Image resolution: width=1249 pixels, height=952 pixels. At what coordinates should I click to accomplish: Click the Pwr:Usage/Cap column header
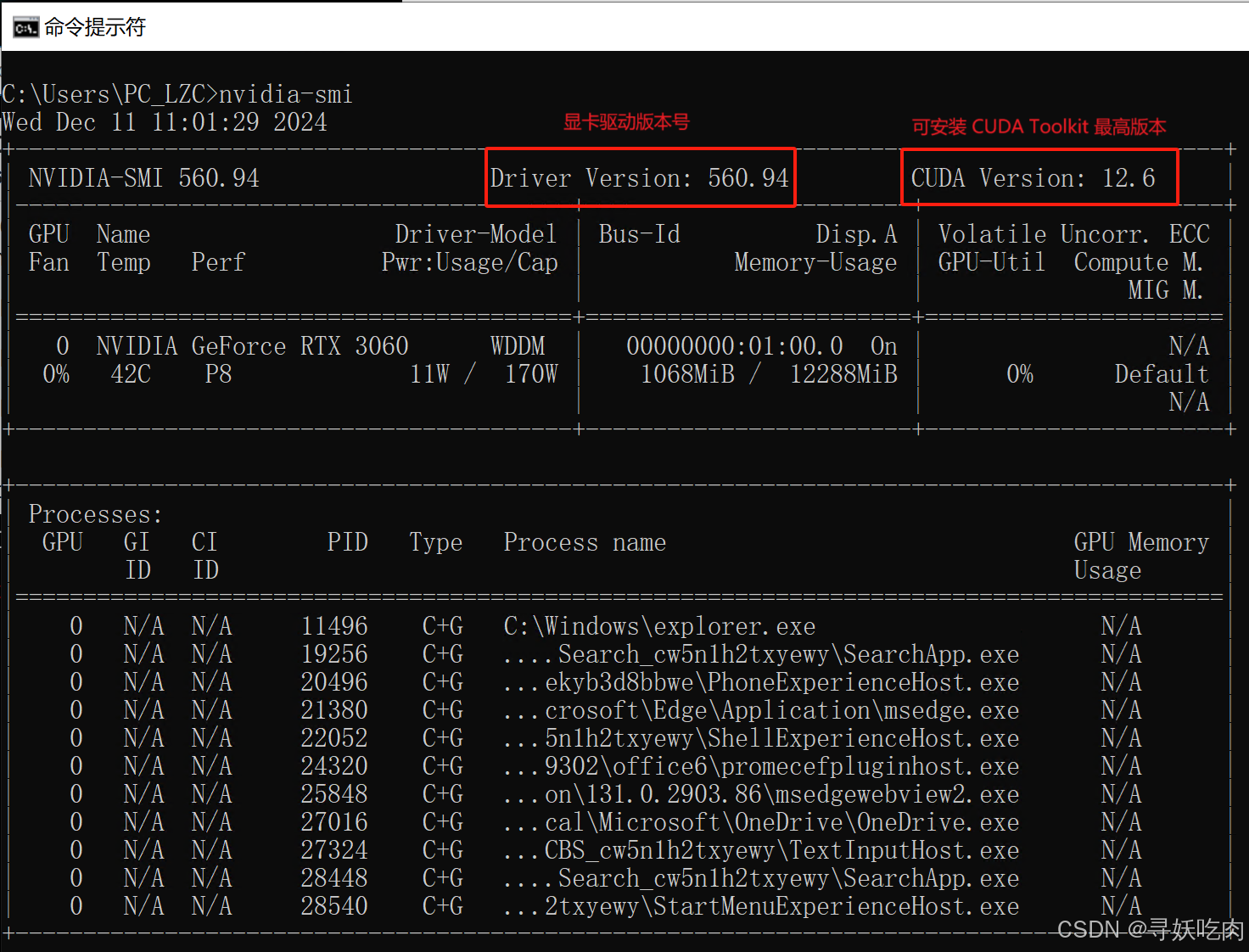pos(469,262)
